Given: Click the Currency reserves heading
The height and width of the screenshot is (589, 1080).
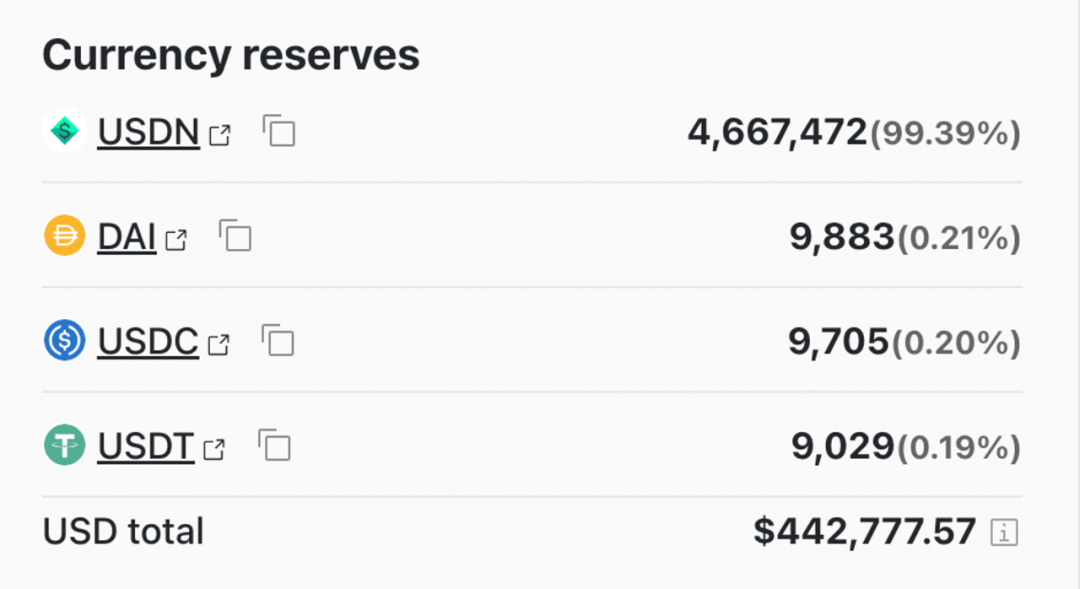Looking at the screenshot, I should coord(231,55).
